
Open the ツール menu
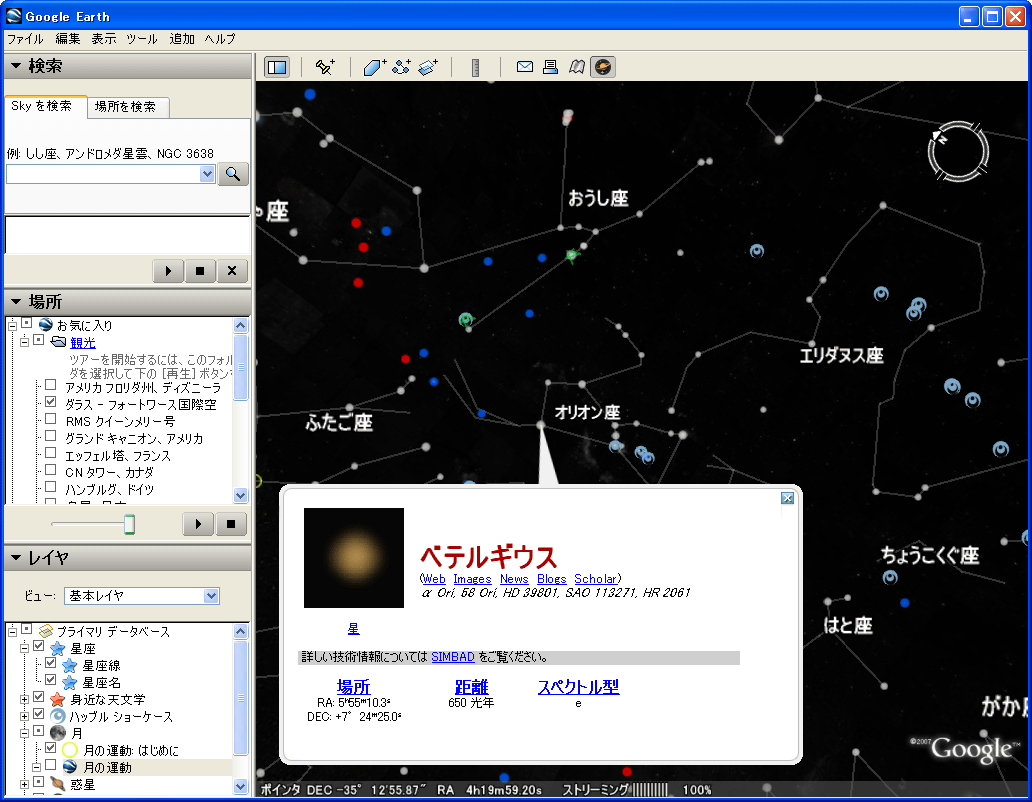(x=142, y=39)
